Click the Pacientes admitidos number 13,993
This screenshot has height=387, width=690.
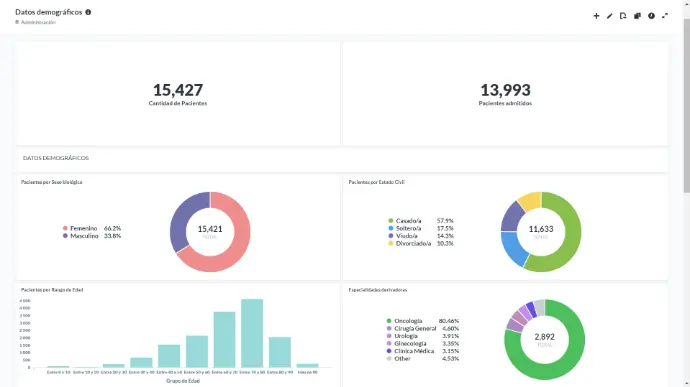[x=505, y=90]
